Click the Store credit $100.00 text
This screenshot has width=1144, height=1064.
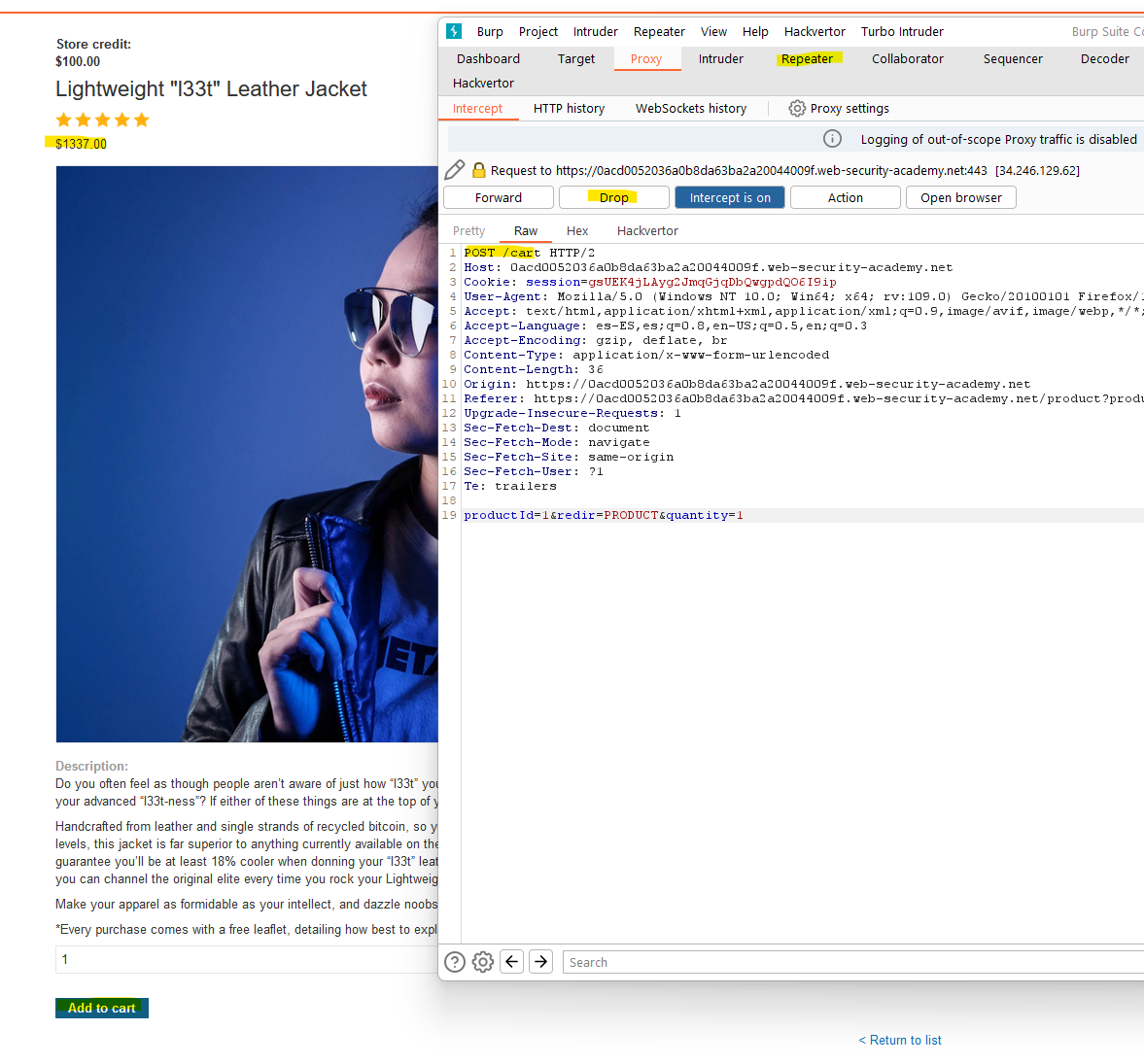click(93, 52)
